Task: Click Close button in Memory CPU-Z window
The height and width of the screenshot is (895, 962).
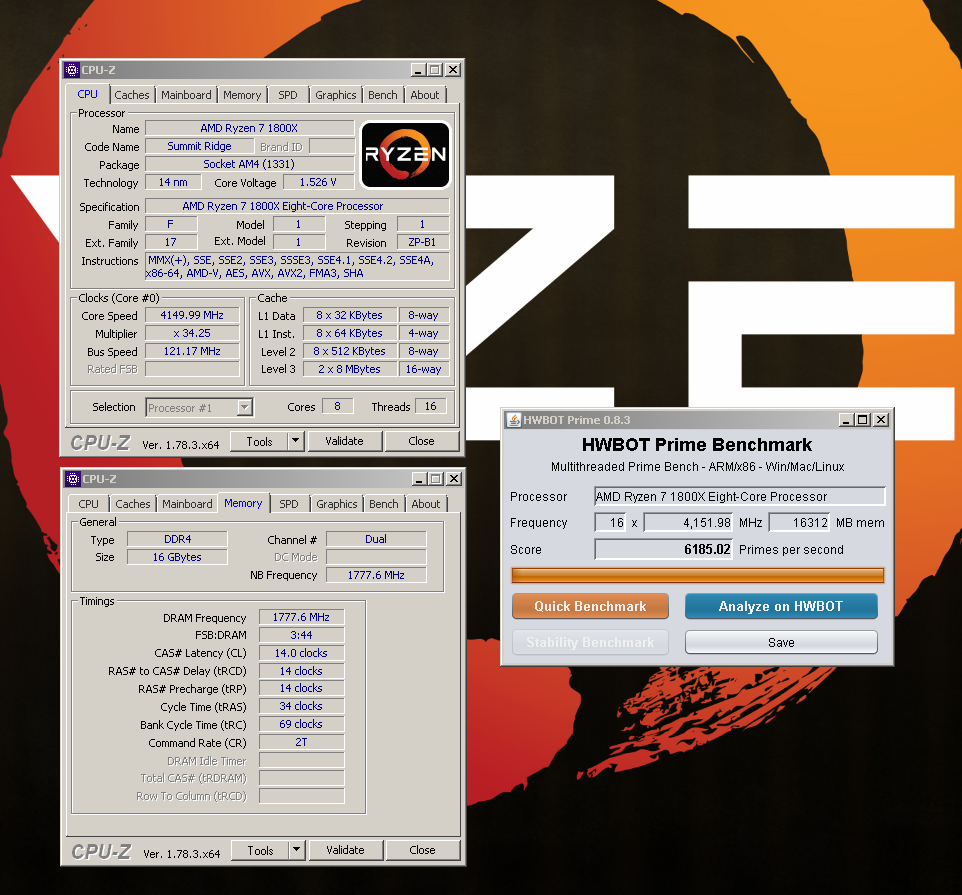Action: (x=423, y=850)
